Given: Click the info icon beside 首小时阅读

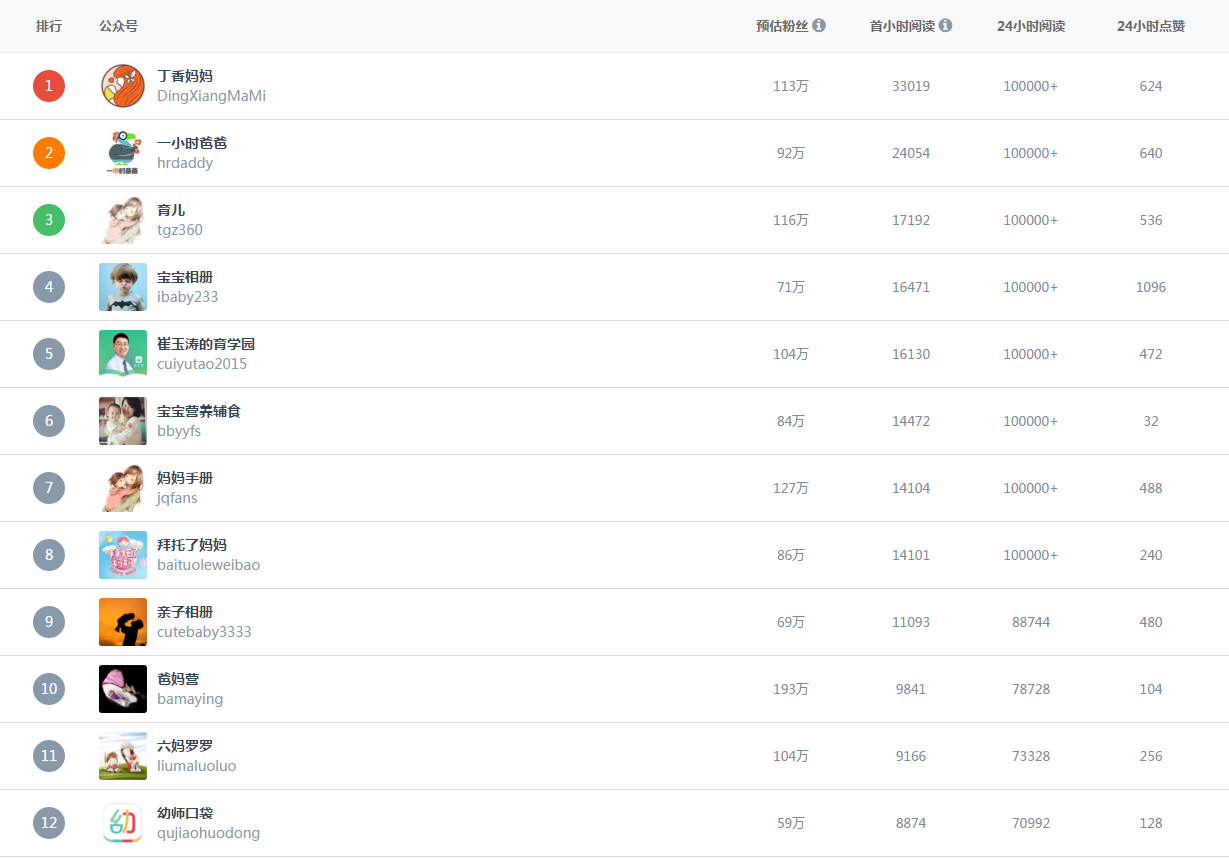Looking at the screenshot, I should (x=945, y=26).
